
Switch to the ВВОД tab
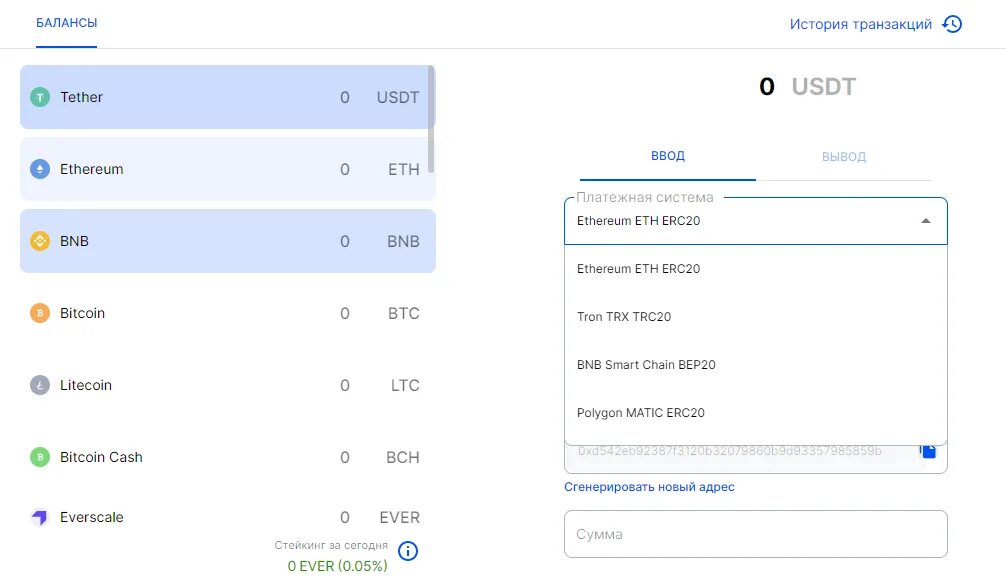point(668,156)
